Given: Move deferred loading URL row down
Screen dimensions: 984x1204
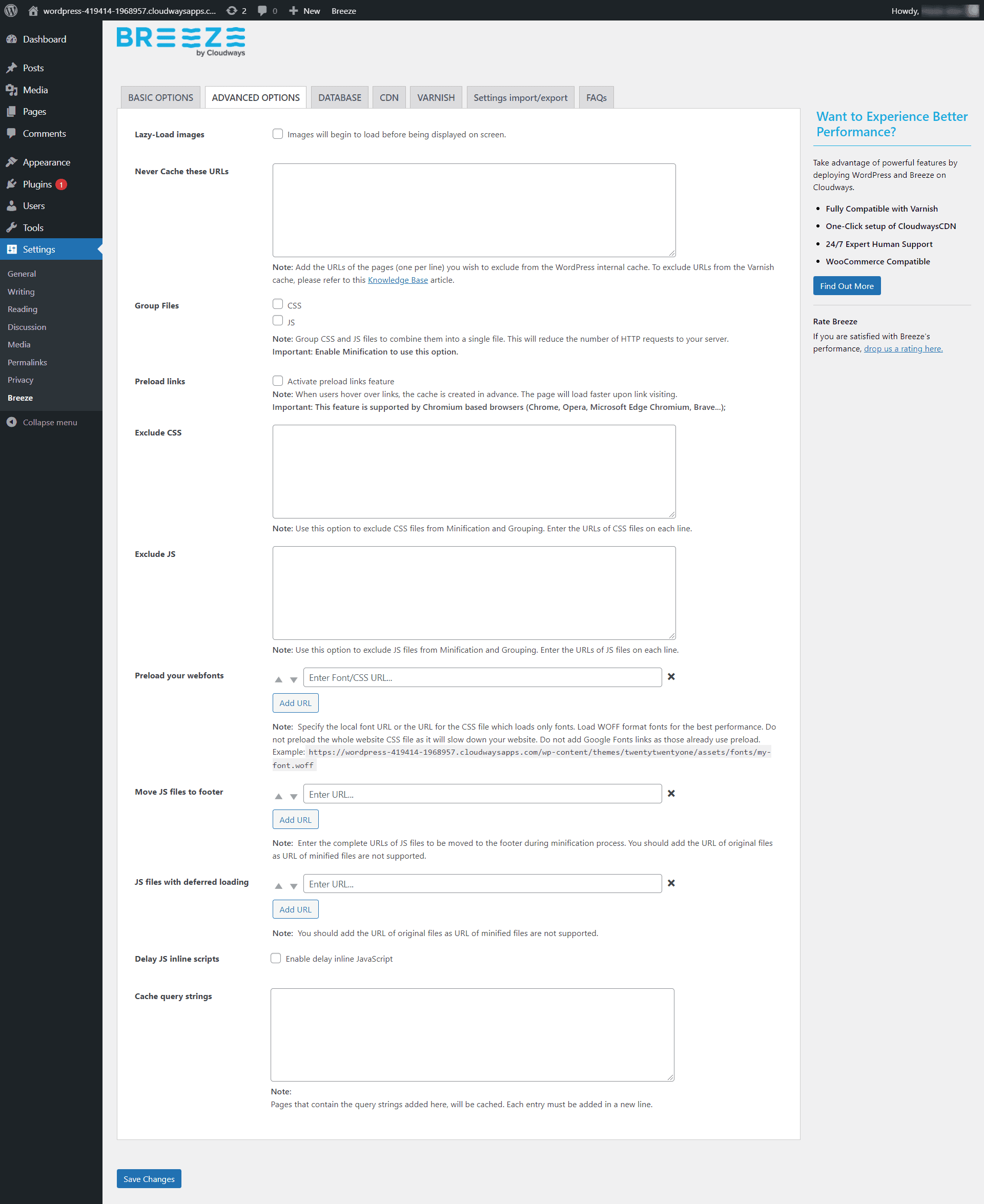Looking at the screenshot, I should point(294,885).
